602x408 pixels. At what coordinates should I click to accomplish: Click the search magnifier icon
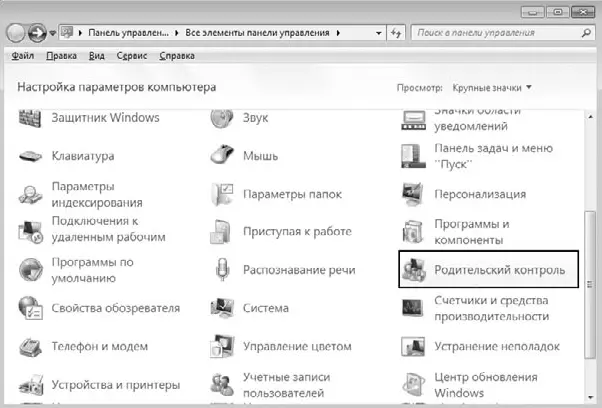(x=586, y=33)
